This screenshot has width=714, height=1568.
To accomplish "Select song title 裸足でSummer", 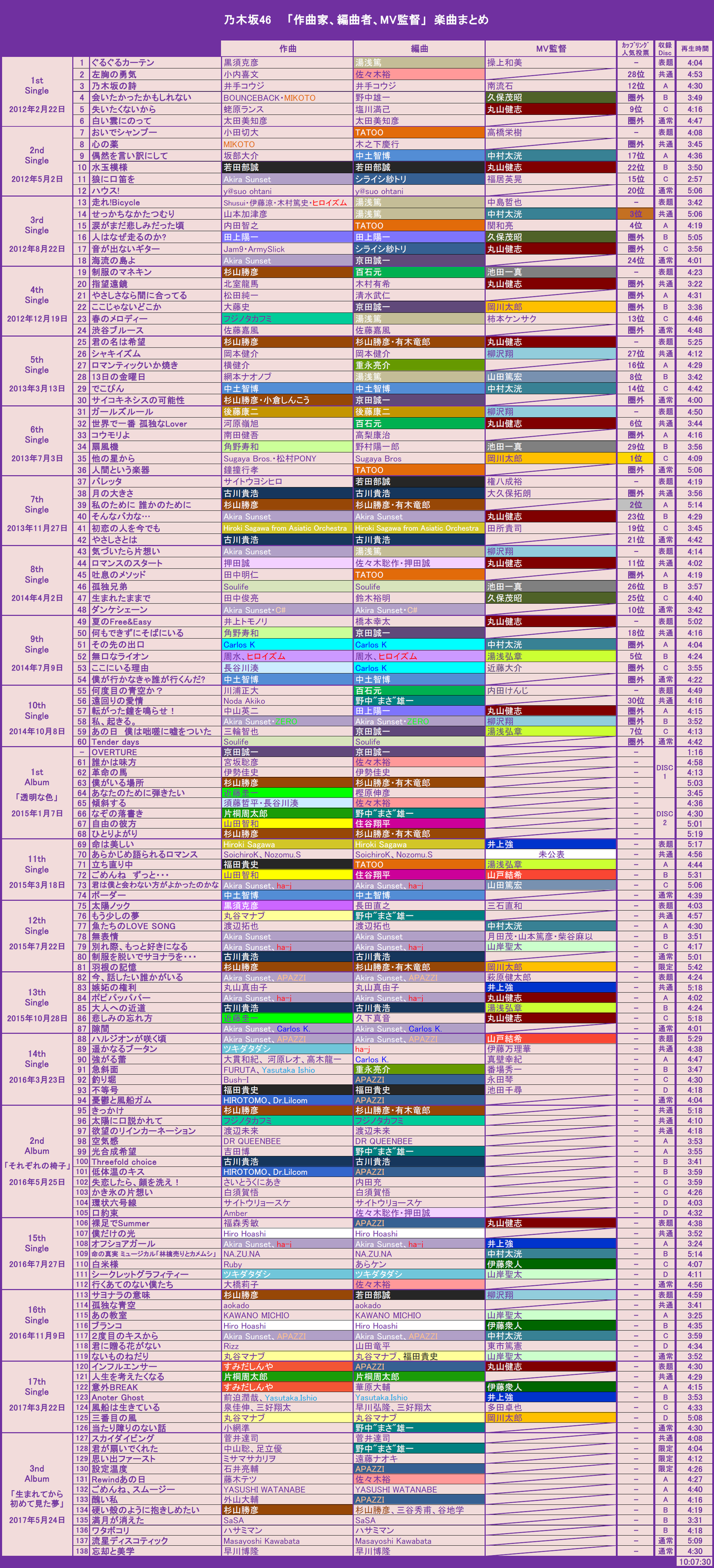I will [120, 1223].
